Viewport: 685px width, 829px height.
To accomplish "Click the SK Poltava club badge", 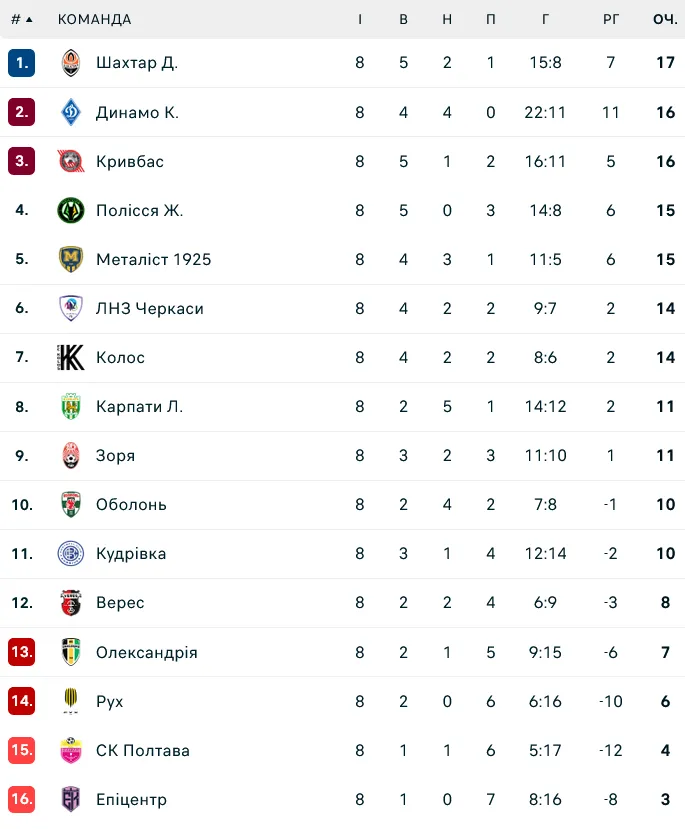I will point(71,750).
